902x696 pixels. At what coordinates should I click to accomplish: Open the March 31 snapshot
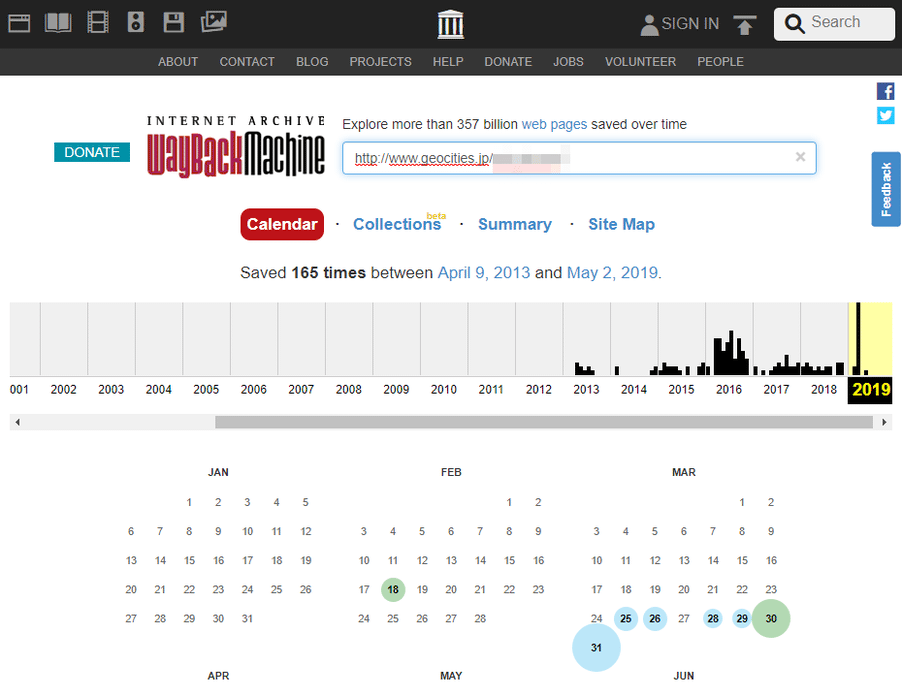pos(597,648)
